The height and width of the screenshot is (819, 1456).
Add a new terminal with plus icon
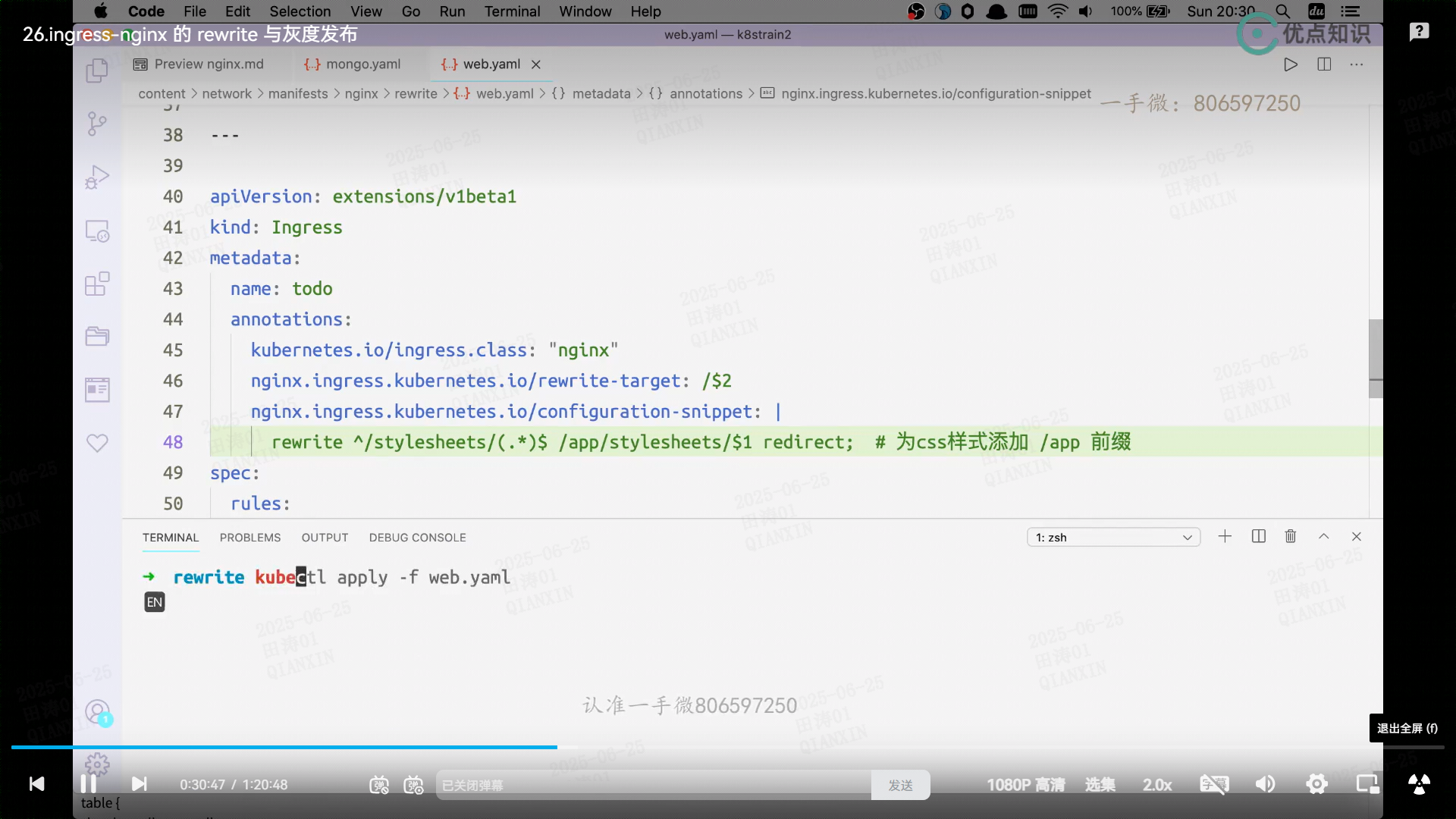coord(1225,537)
